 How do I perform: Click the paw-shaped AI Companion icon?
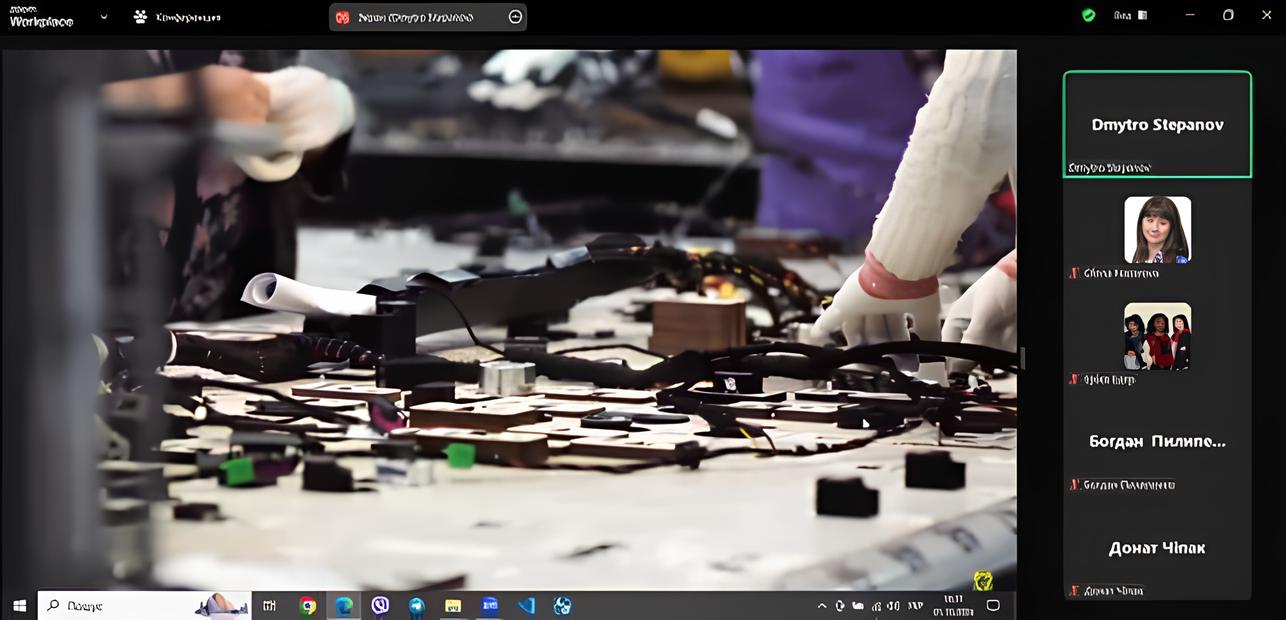140,17
